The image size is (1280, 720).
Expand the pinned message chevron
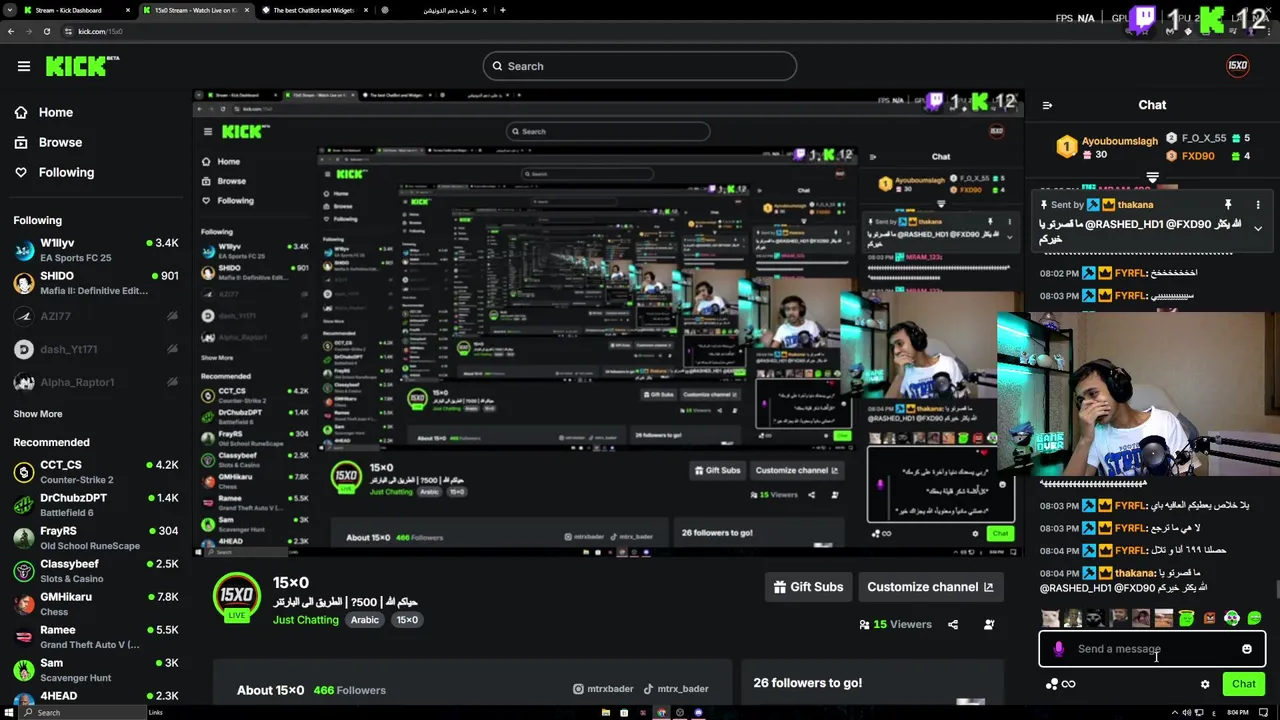point(1258,228)
